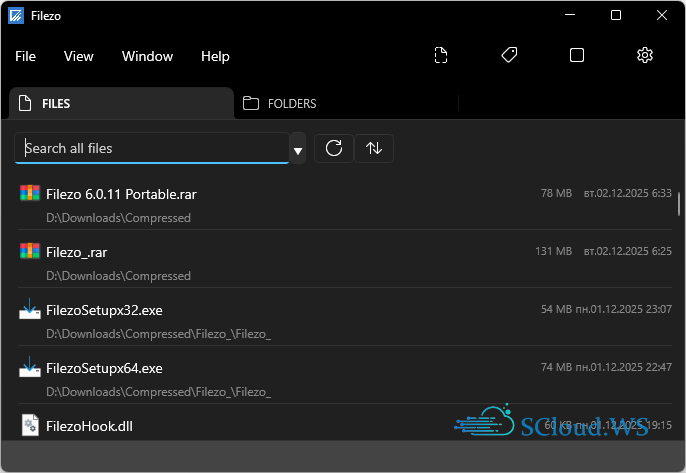This screenshot has height=473, width=686.
Task: Click the FilezoSetupx64.exe installer icon
Action: pyautogui.click(x=30, y=368)
